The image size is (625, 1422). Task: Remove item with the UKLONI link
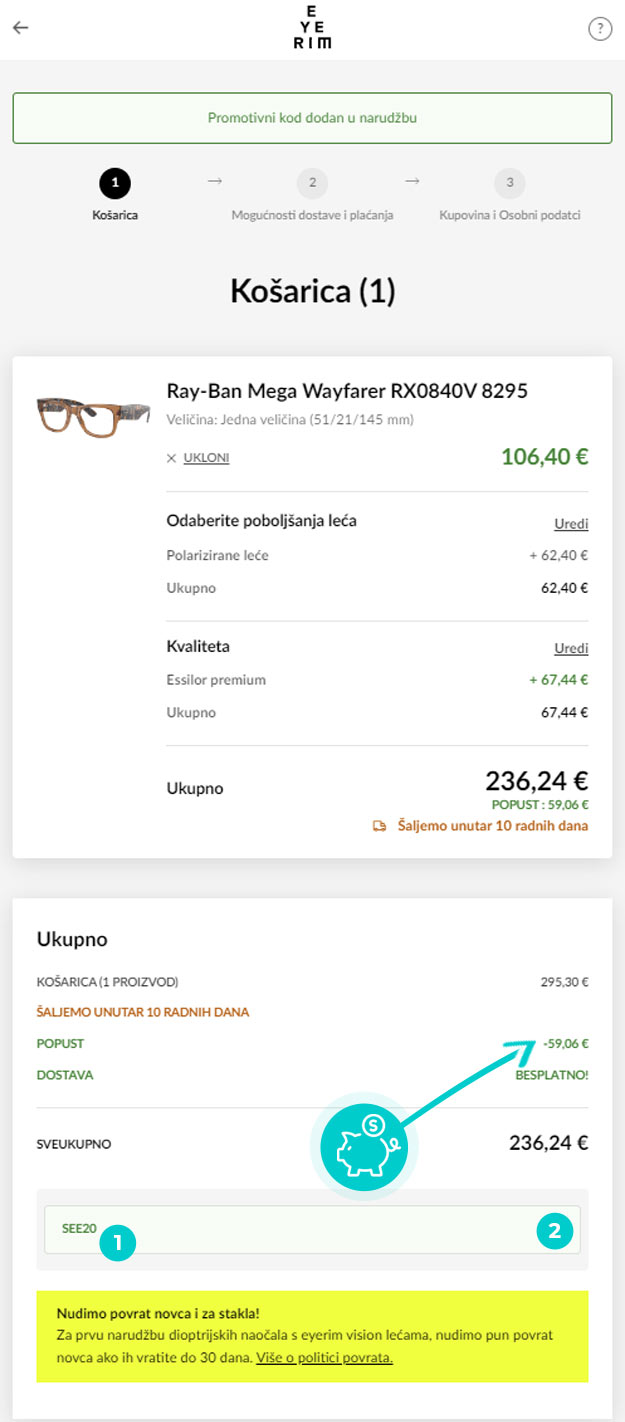[206, 458]
